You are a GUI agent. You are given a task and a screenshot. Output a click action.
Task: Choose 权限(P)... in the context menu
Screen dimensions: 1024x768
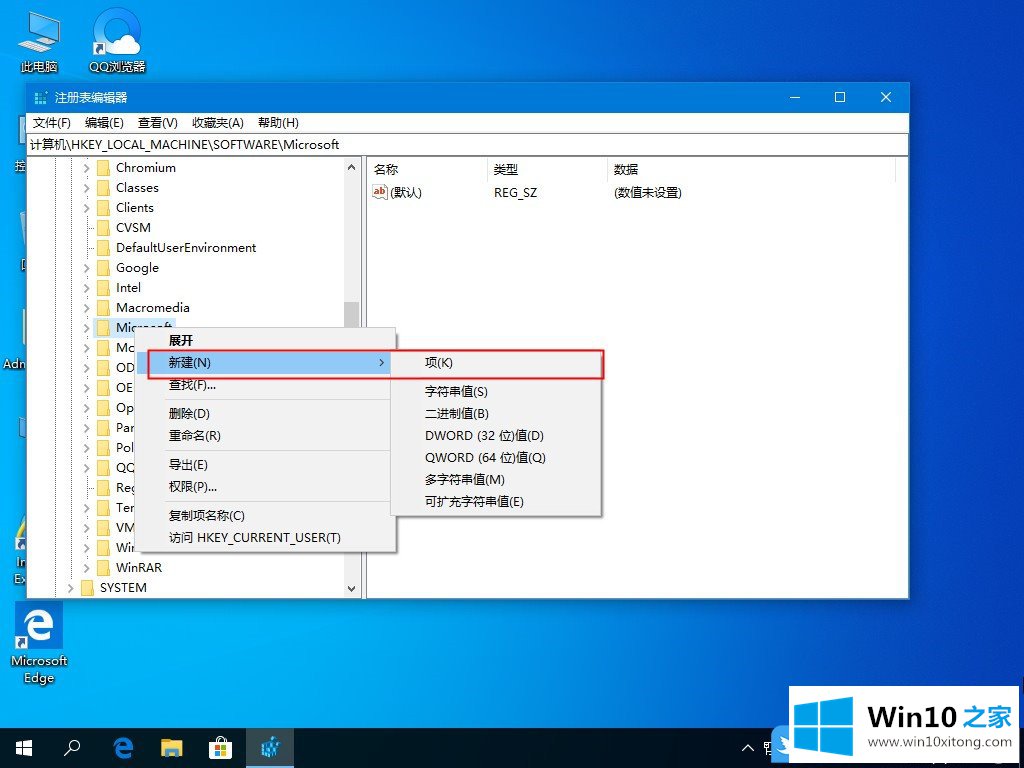tap(265, 487)
